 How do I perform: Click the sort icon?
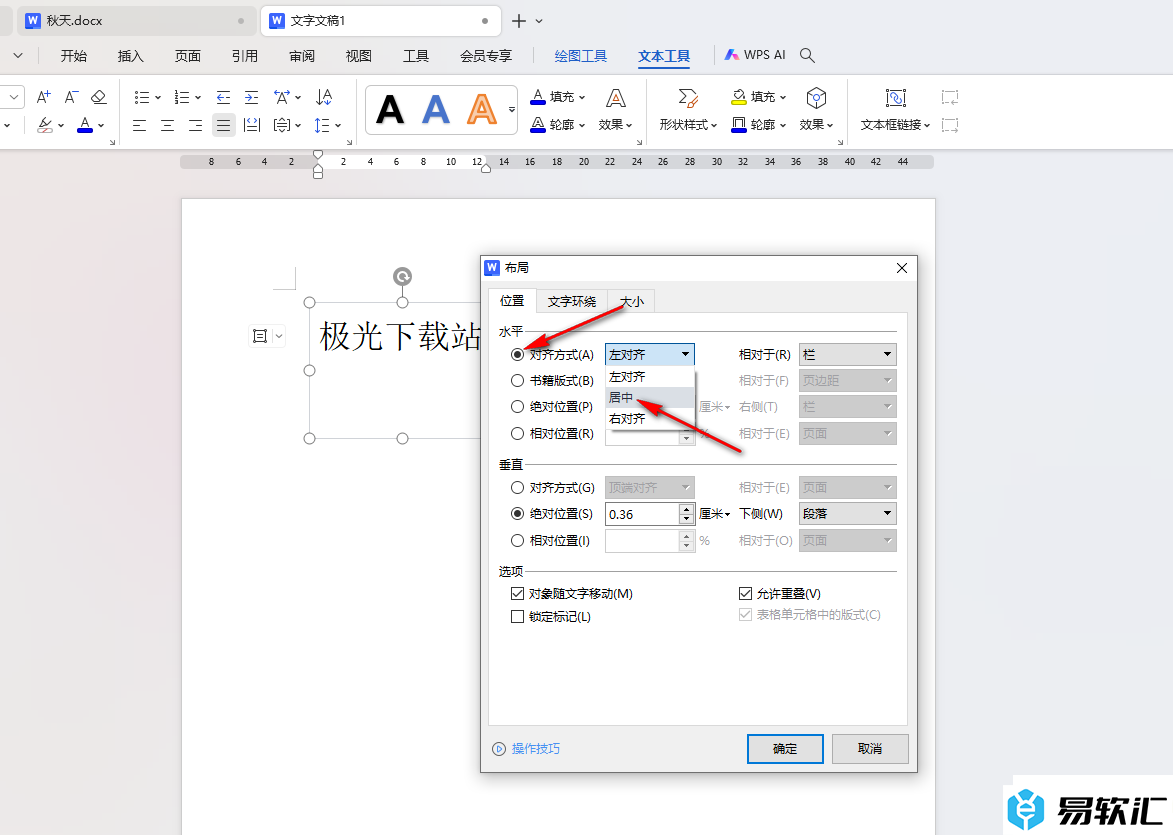click(324, 97)
